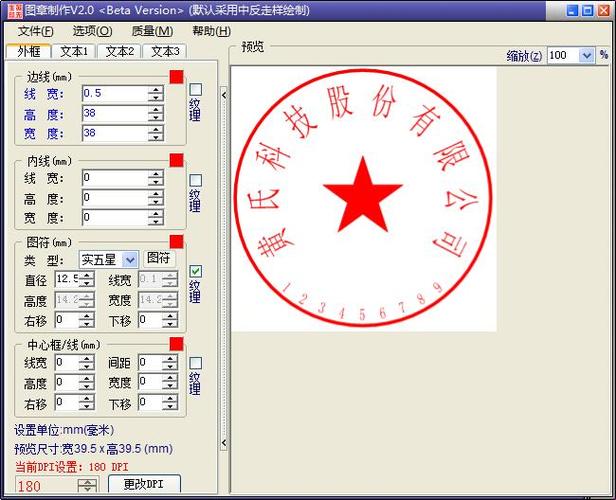Click the 边线 线宽 input field
Viewport: 616px width, 500px height.
pyautogui.click(x=114, y=94)
